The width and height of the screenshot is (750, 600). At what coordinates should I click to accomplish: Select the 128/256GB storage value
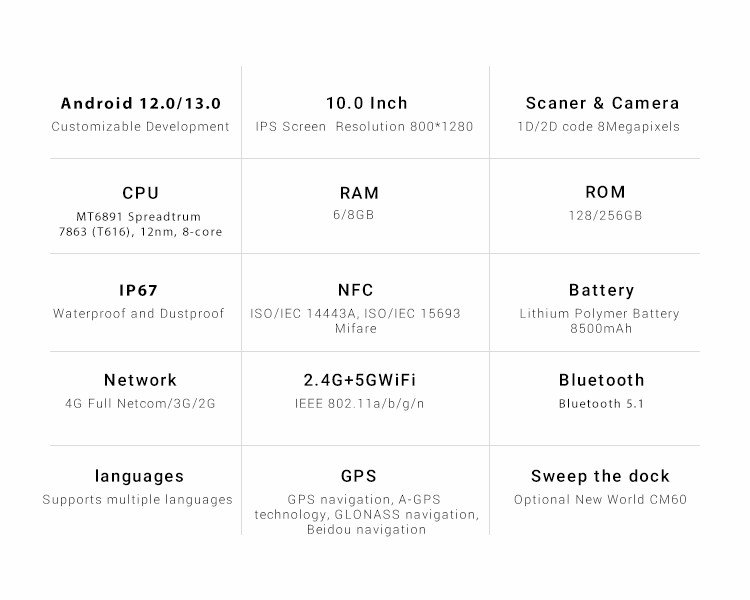(604, 216)
